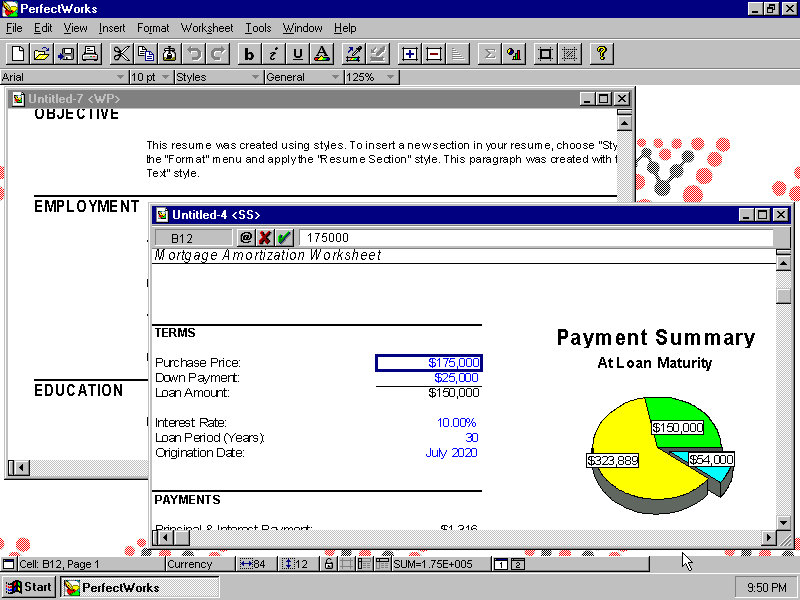The height and width of the screenshot is (600, 800).
Task: Click the spreadsheet scroll down arrow
Action: 783,522
